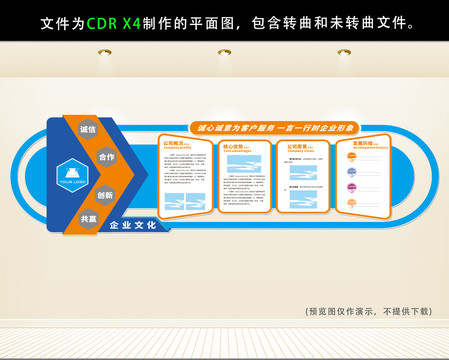The width and height of the screenshot is (449, 360).
Task: Click the 预览图仅作演示，不提供下载 notice
Action: [369, 311]
